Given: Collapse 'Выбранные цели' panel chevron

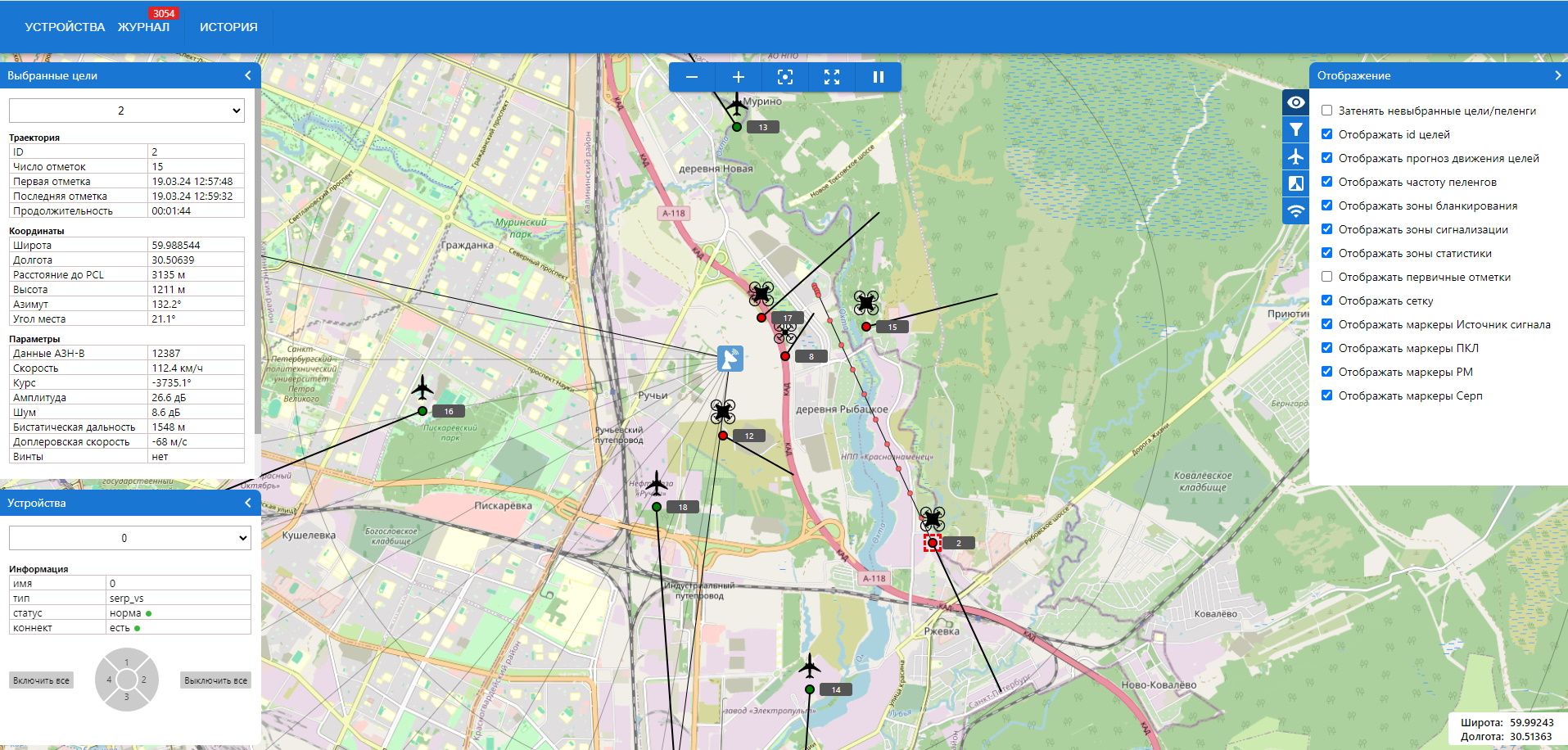Looking at the screenshot, I should coord(248,75).
